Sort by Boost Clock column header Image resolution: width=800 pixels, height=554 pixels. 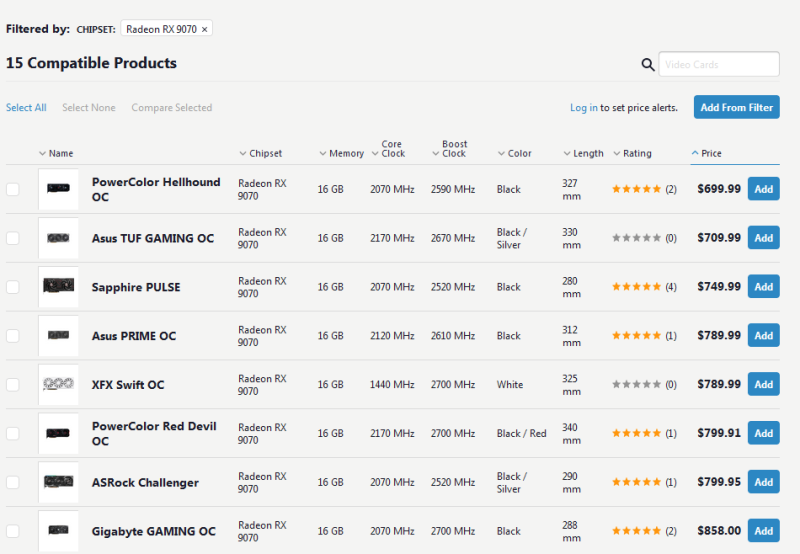click(x=450, y=149)
